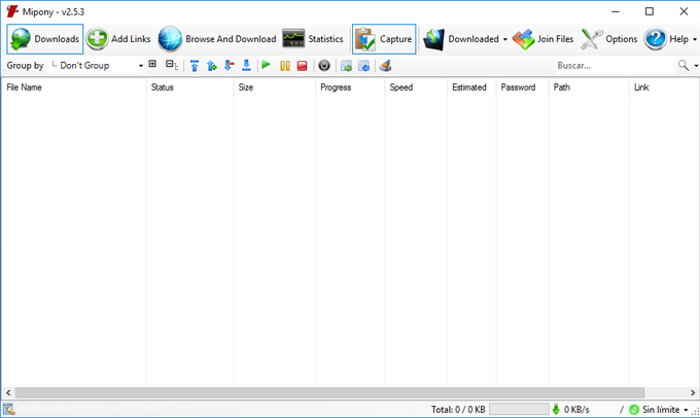
Task: Click the import links blue arrow icon
Action: pyautogui.click(x=364, y=66)
